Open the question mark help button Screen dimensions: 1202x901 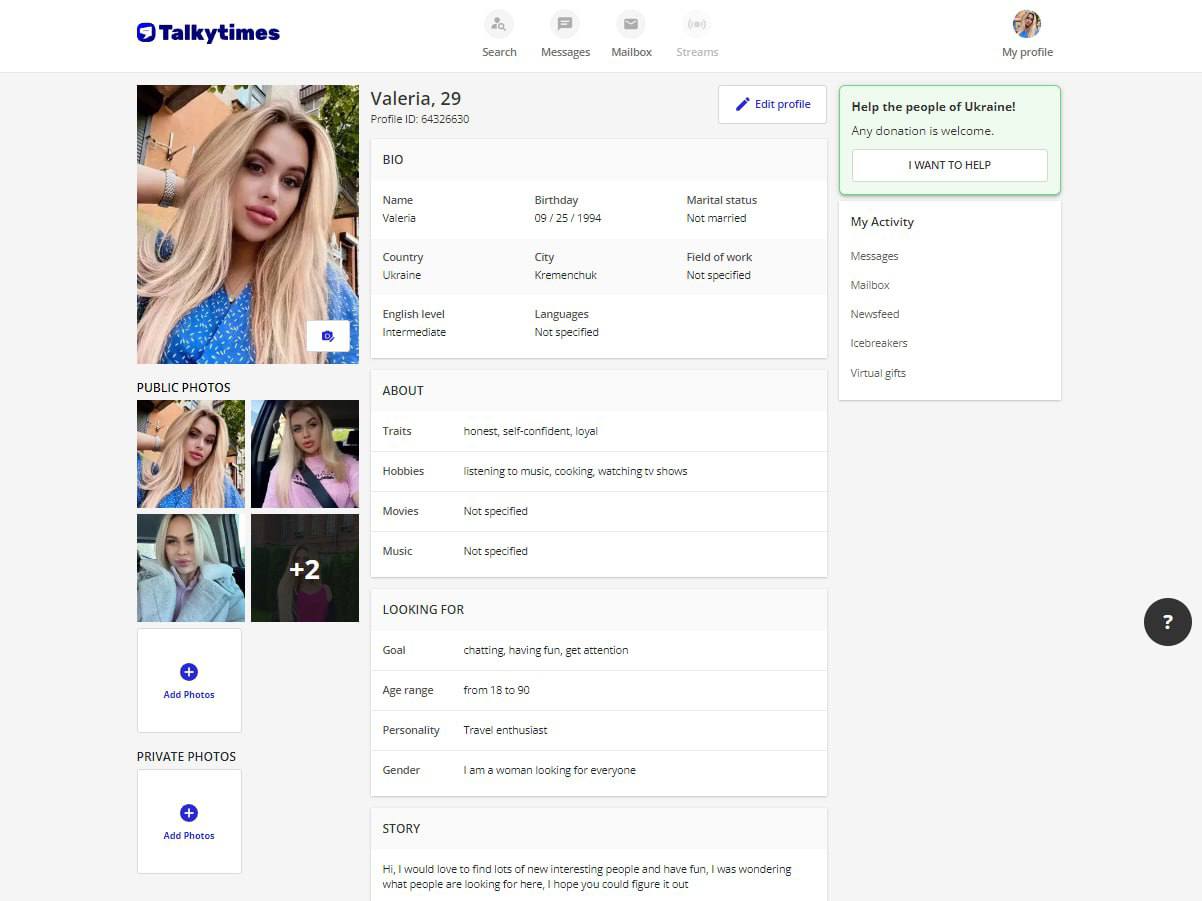pyautogui.click(x=1167, y=622)
